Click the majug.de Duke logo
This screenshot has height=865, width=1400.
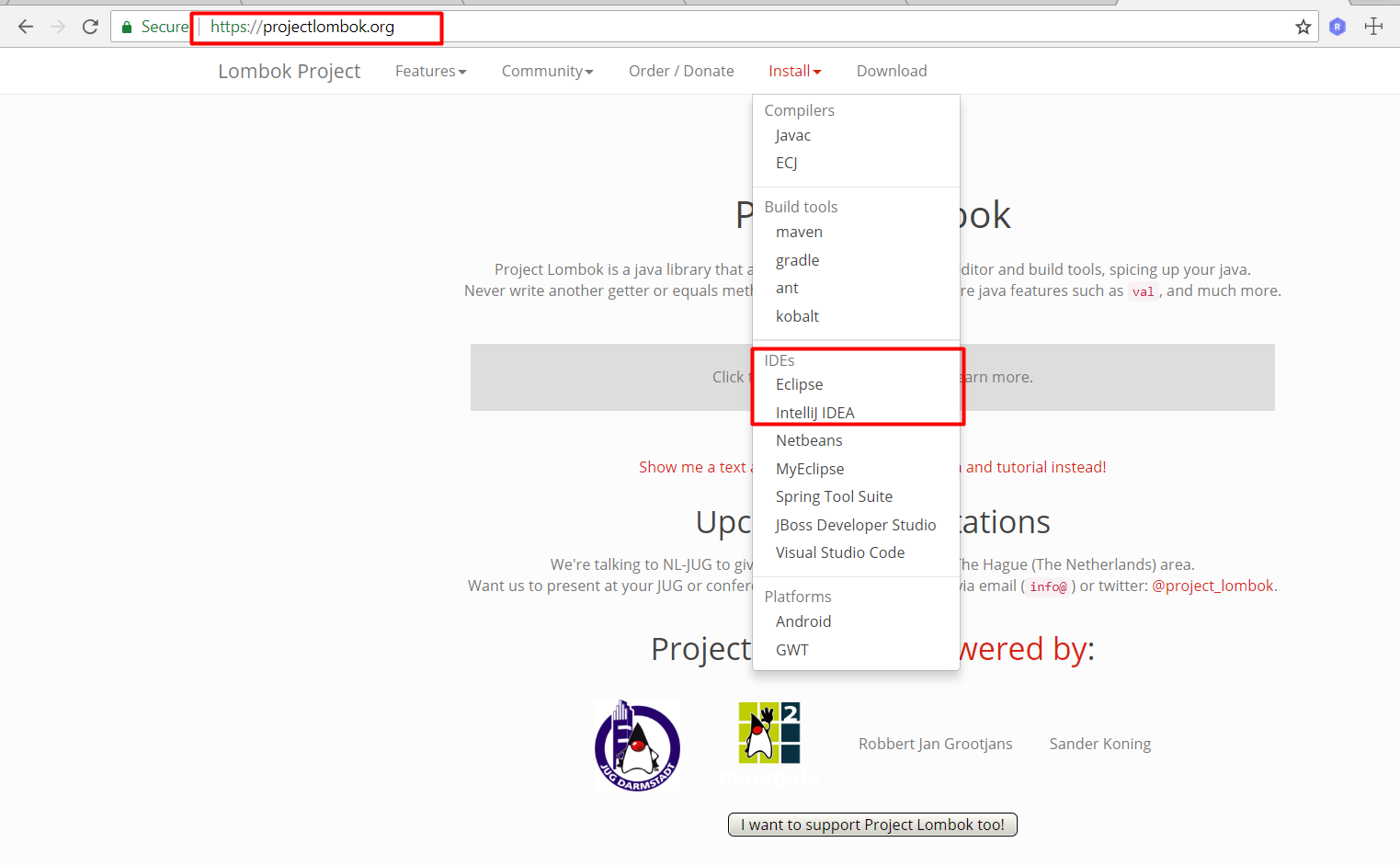pyautogui.click(x=769, y=734)
